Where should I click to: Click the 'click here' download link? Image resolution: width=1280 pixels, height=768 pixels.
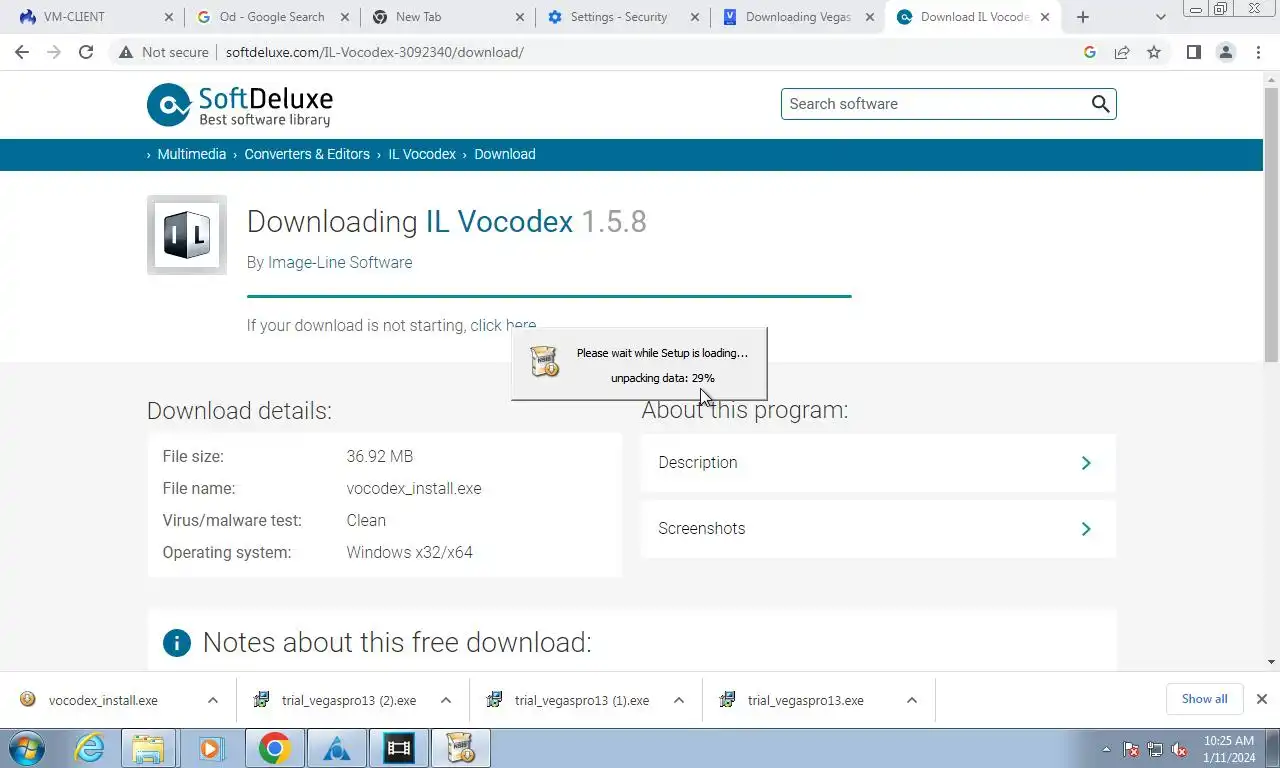[x=503, y=326]
